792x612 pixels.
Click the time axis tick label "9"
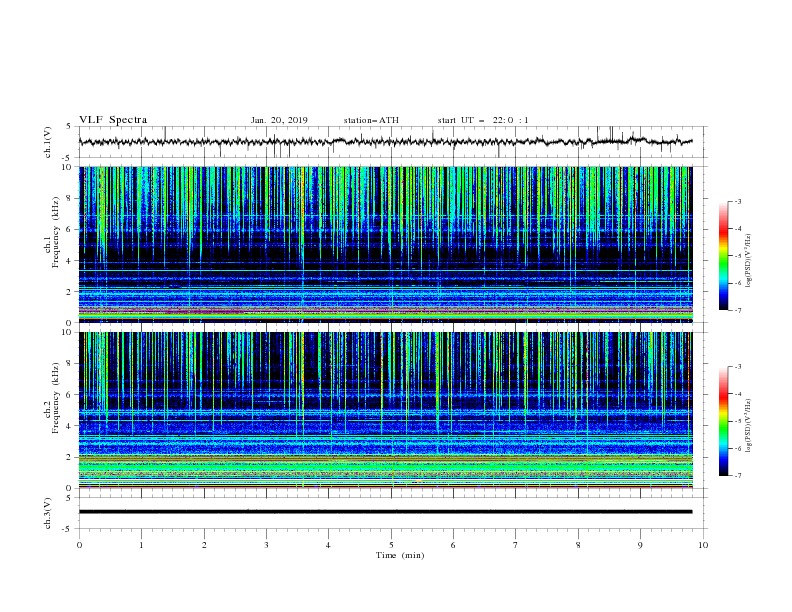pyautogui.click(x=640, y=545)
